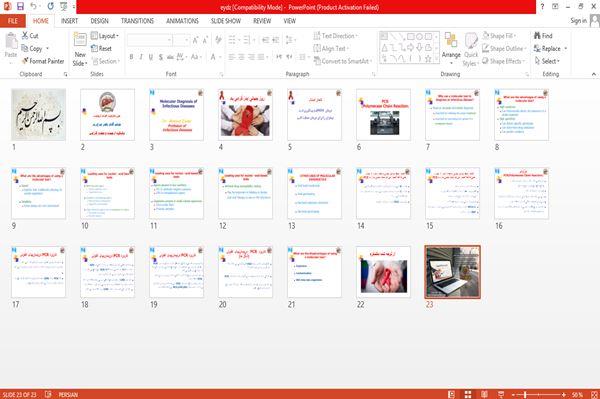Image resolution: width=600 pixels, height=399 pixels.
Task: Click spell check icon in status bar
Action: [48, 394]
